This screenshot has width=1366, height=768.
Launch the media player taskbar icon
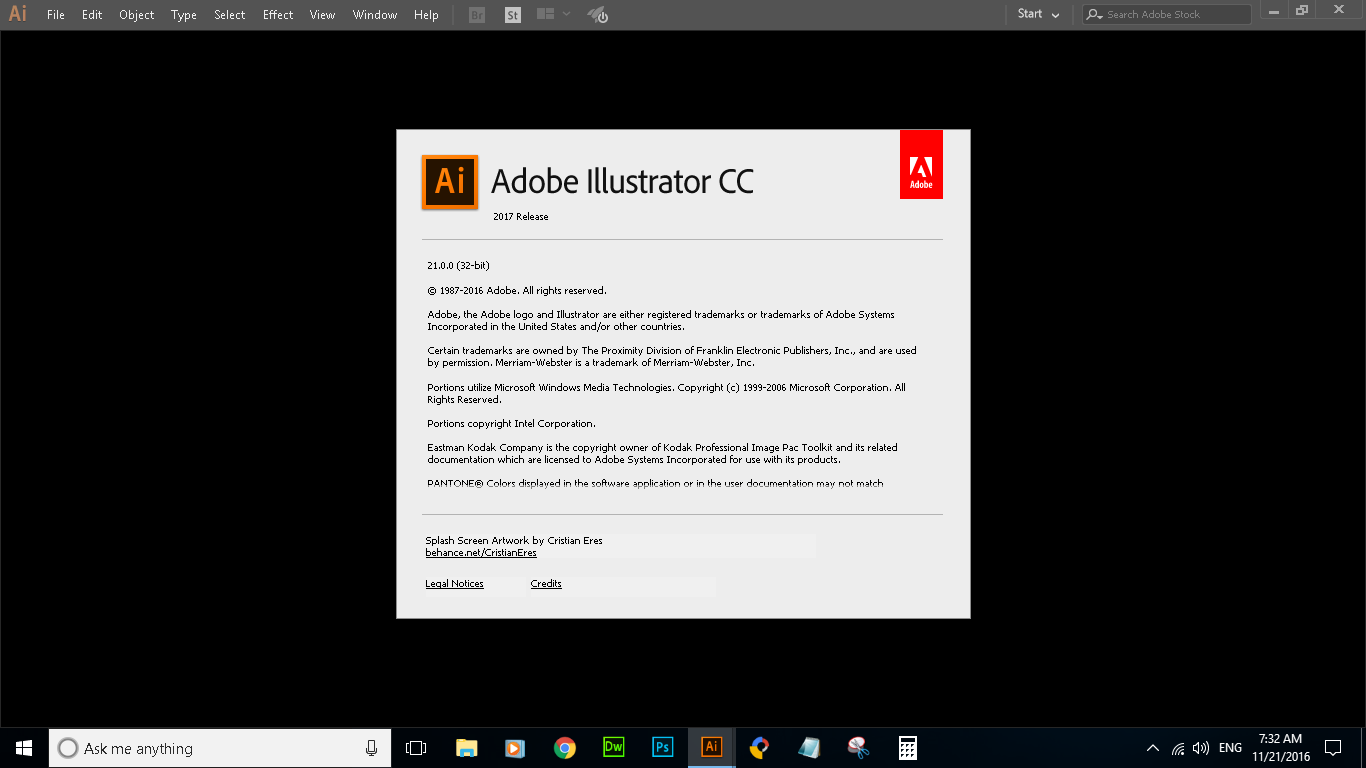(x=515, y=748)
